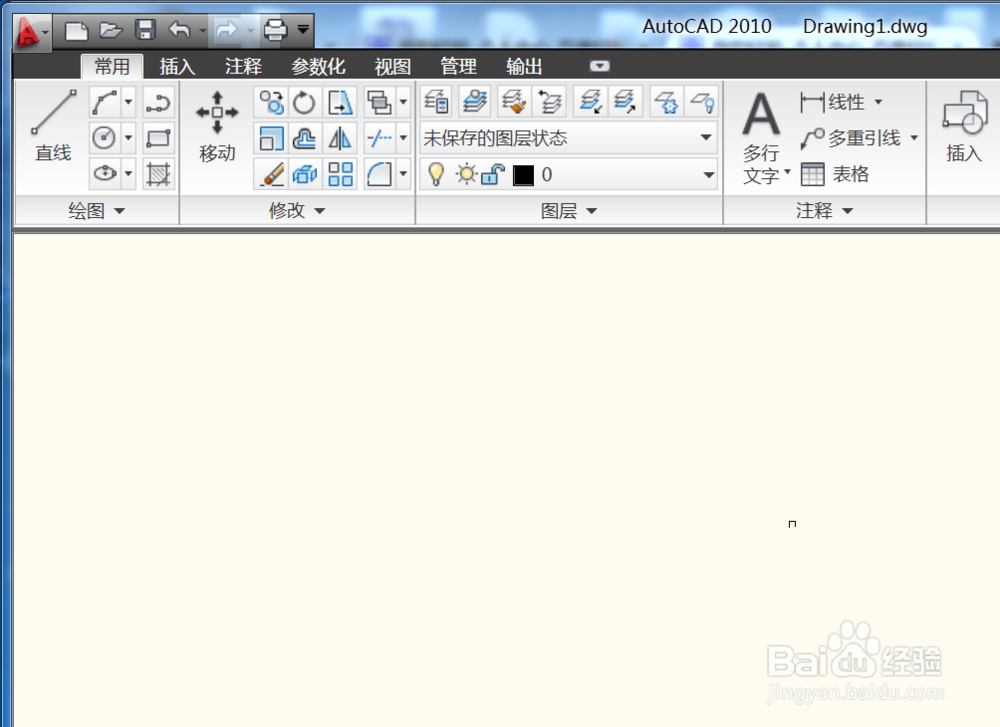This screenshot has width=1000, height=727.
Task: Switch to the 管理 (Manage) tab
Action: [459, 66]
